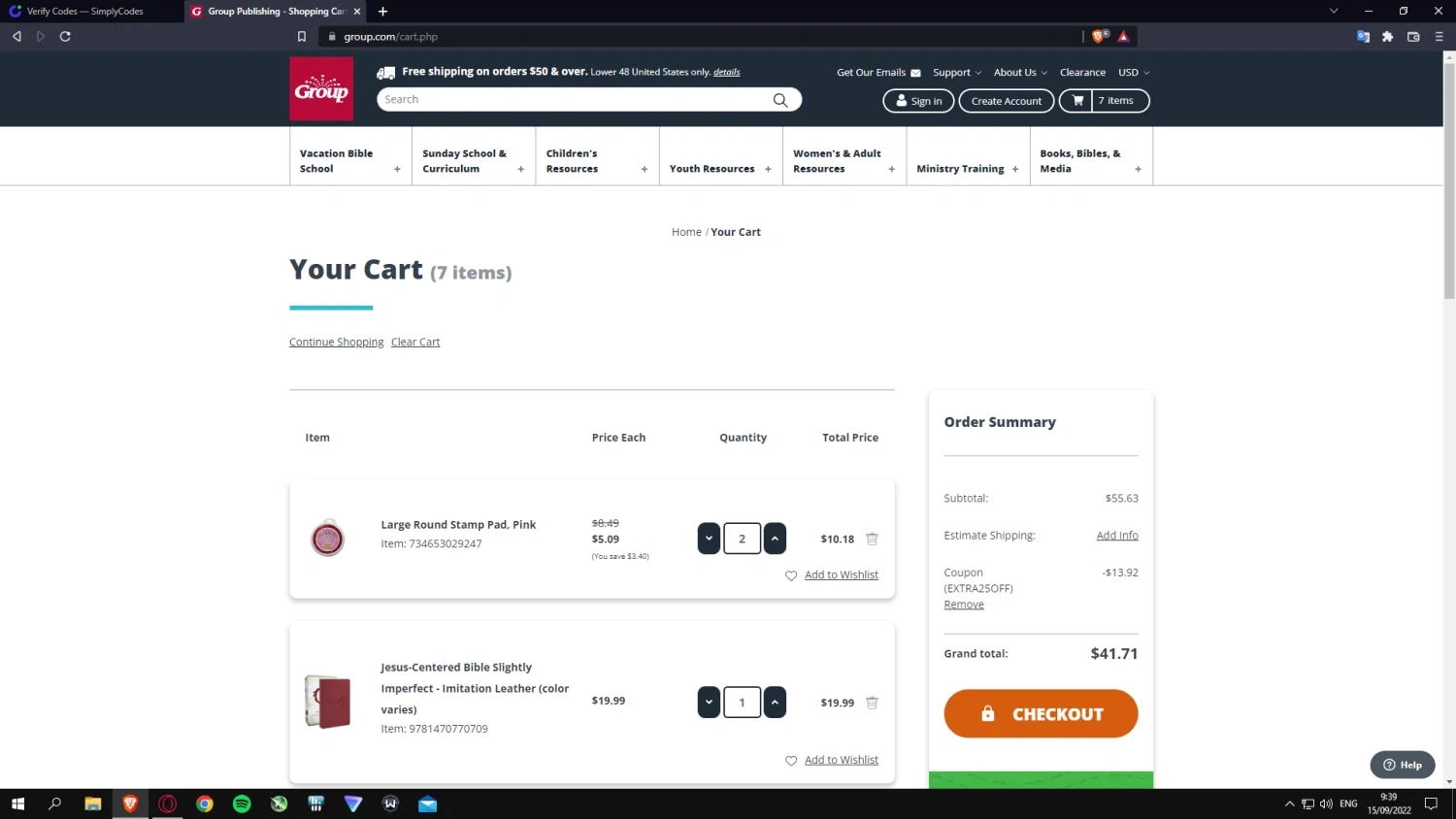Image resolution: width=1456 pixels, height=819 pixels.
Task: Open the Clearance page
Action: [x=1082, y=73]
